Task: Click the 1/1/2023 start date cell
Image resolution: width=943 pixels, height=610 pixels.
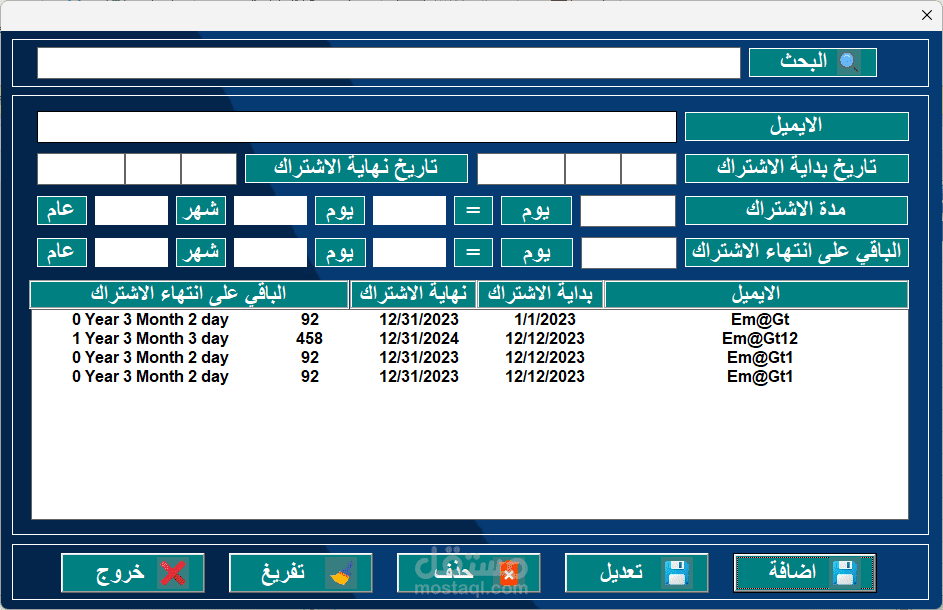Action: (x=545, y=319)
